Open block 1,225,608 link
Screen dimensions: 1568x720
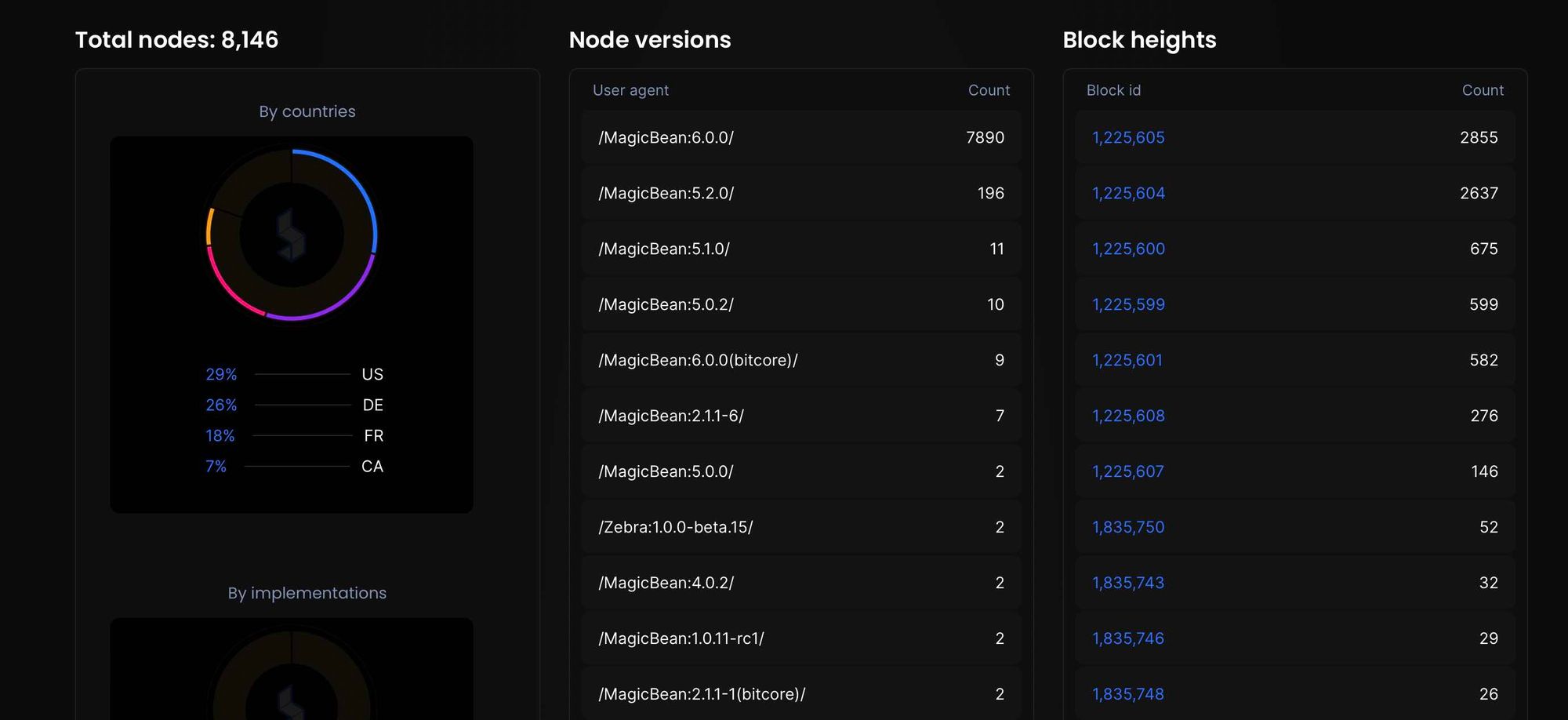1128,416
